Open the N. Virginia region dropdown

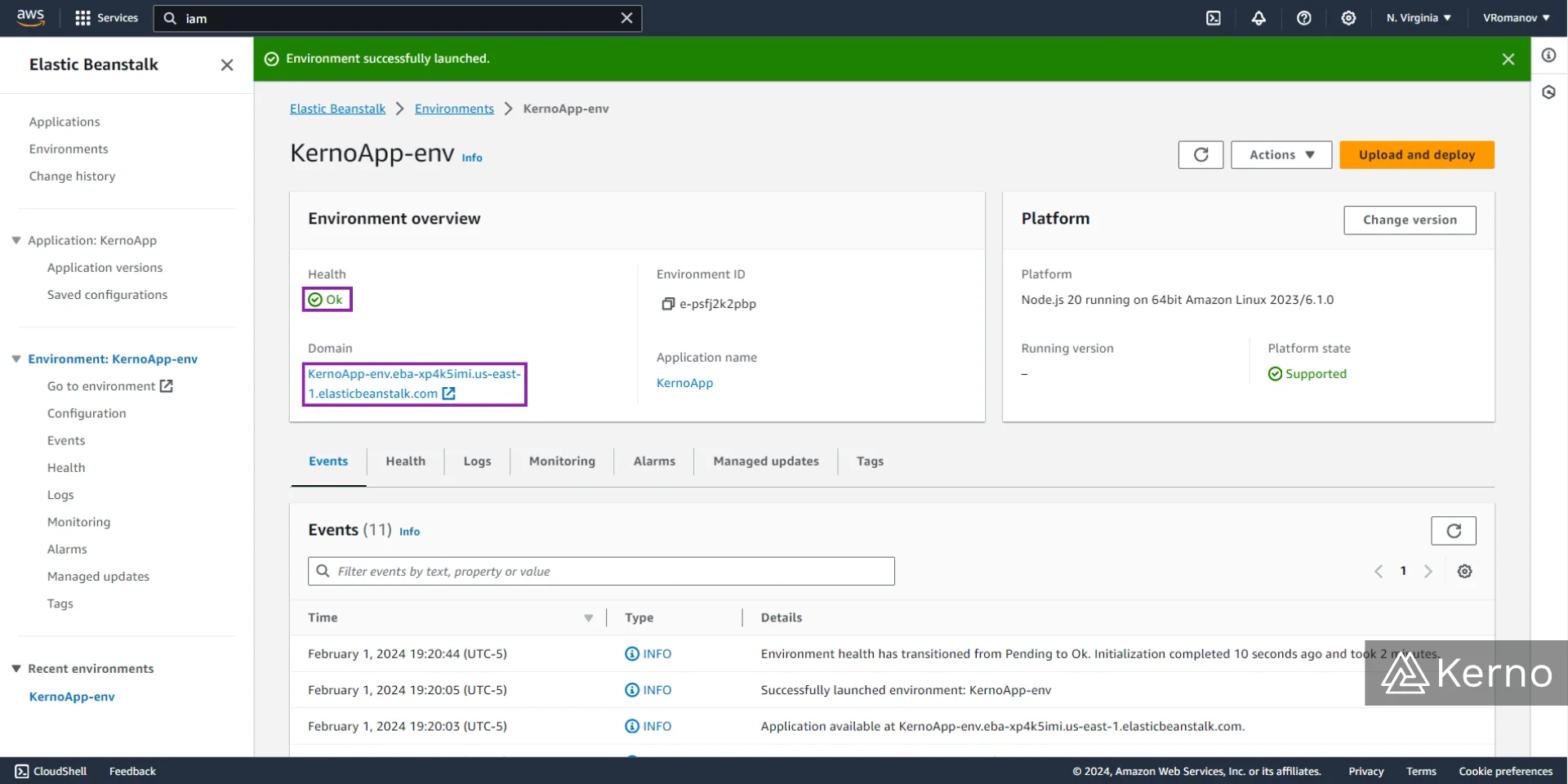coord(1419,18)
